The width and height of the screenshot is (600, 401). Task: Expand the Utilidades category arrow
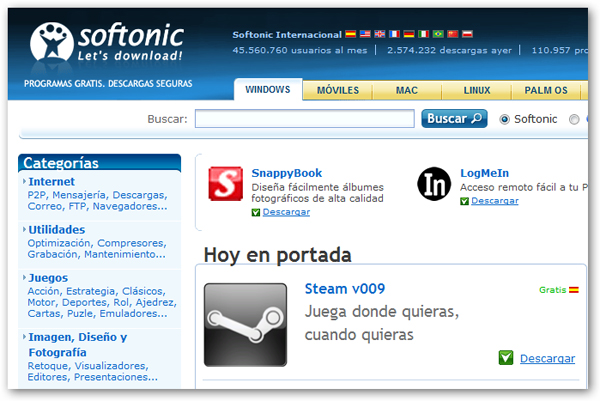coord(24,229)
